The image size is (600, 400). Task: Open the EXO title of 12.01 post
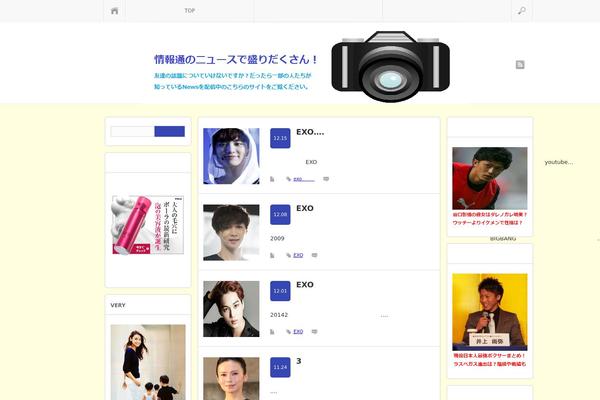pos(305,285)
